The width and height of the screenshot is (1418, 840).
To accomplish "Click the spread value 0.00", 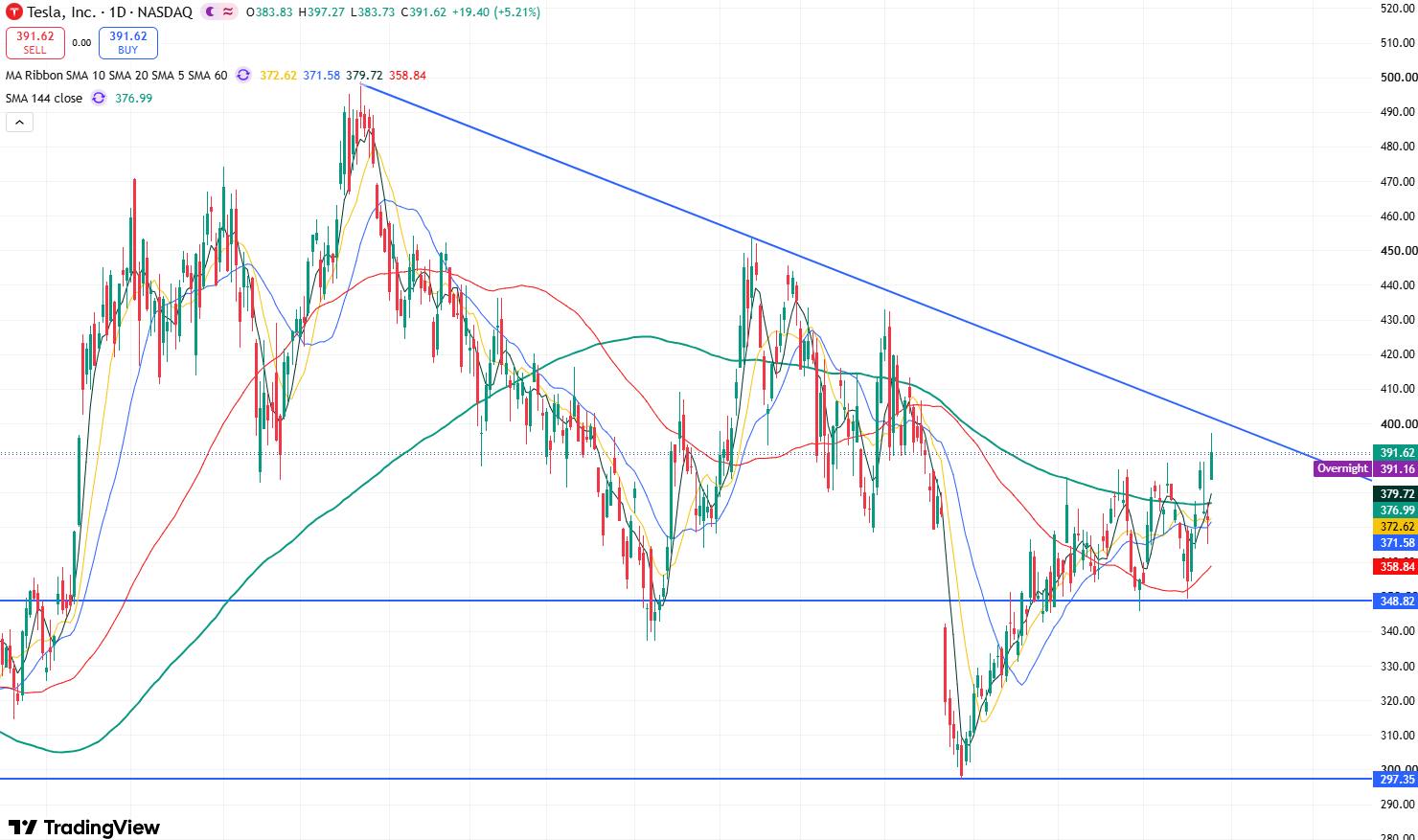I will tap(81, 43).
